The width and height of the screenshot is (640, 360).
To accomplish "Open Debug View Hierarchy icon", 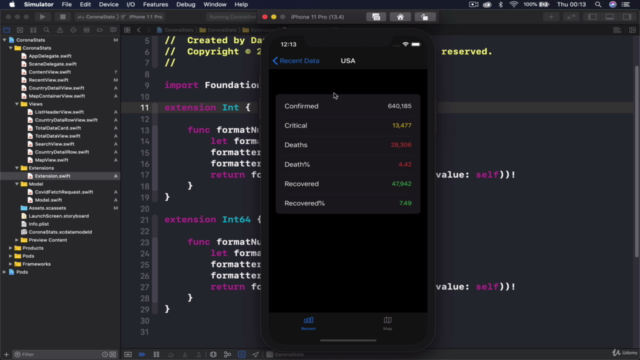I will [213, 355].
